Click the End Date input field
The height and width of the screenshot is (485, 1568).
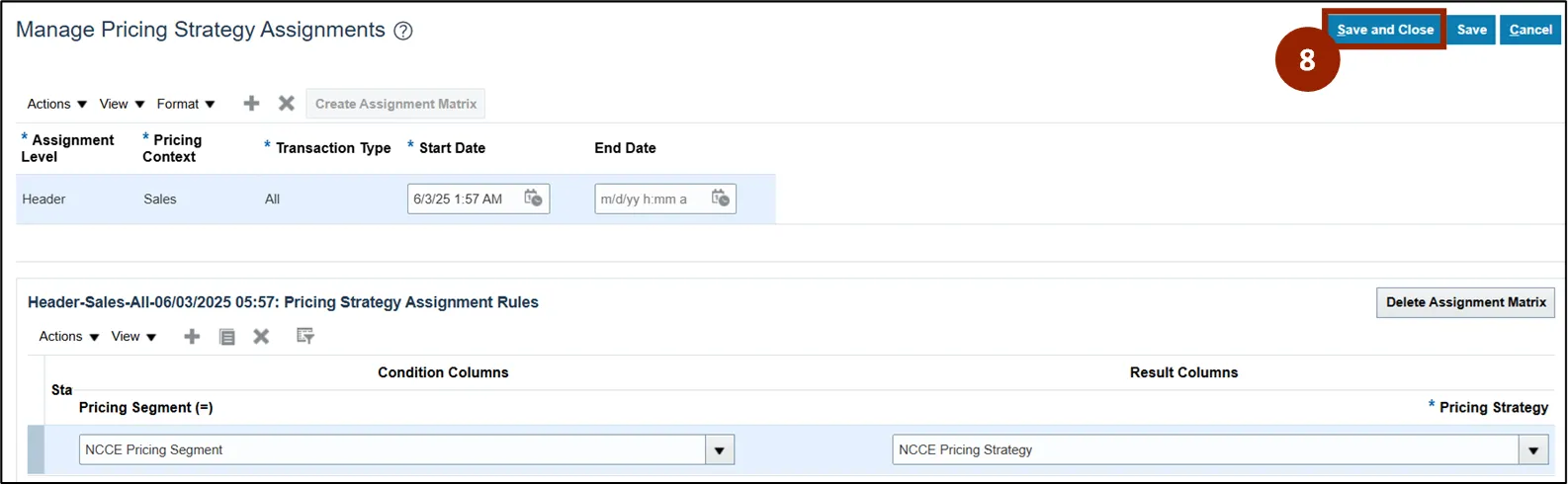click(649, 199)
